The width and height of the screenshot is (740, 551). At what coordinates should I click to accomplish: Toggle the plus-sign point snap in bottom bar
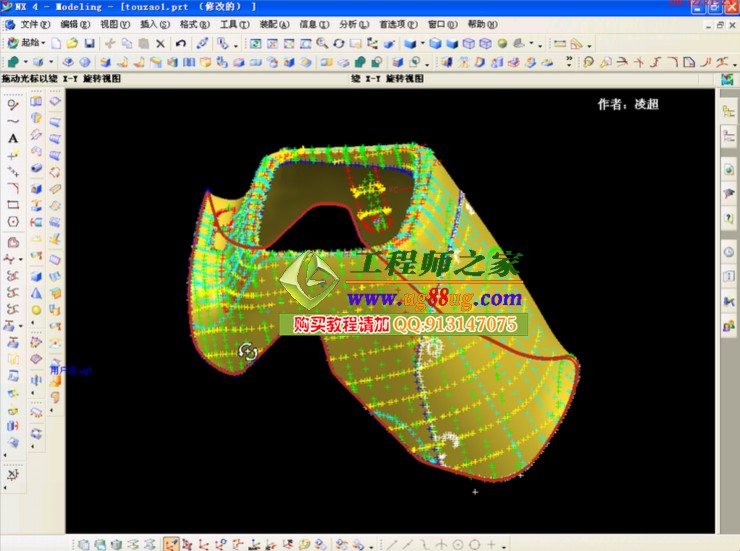point(490,544)
